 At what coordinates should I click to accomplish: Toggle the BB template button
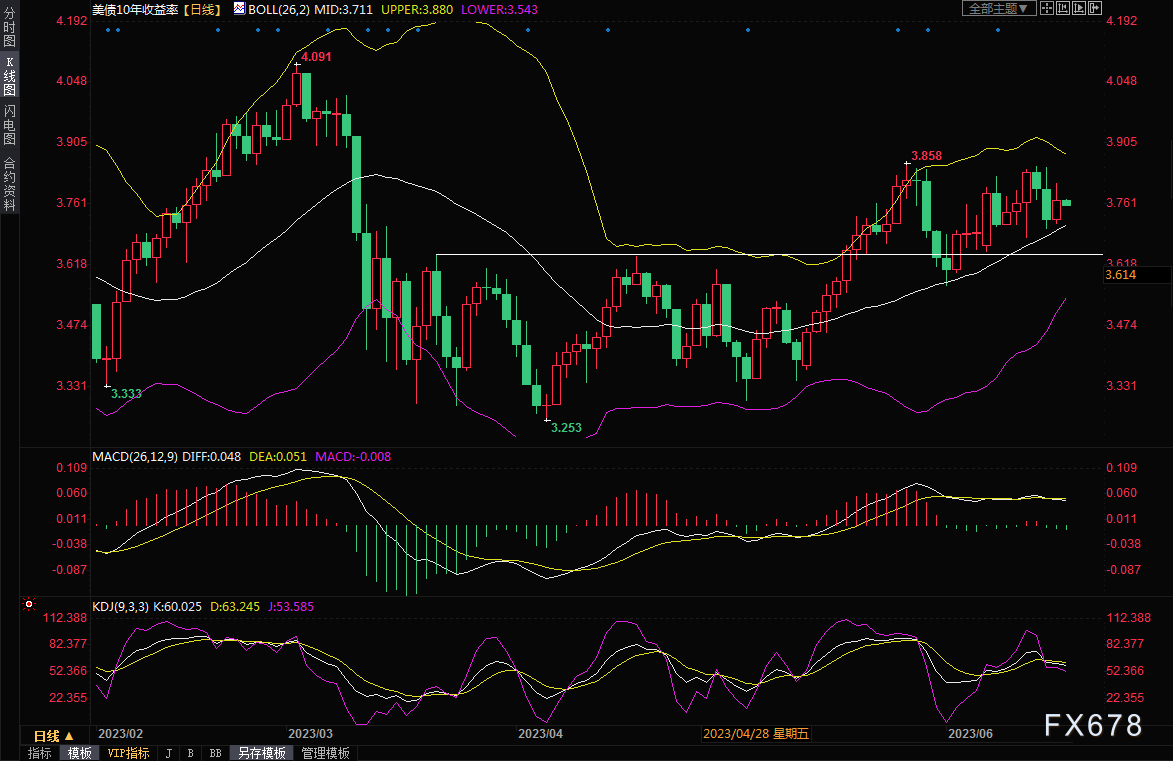[x=215, y=753]
